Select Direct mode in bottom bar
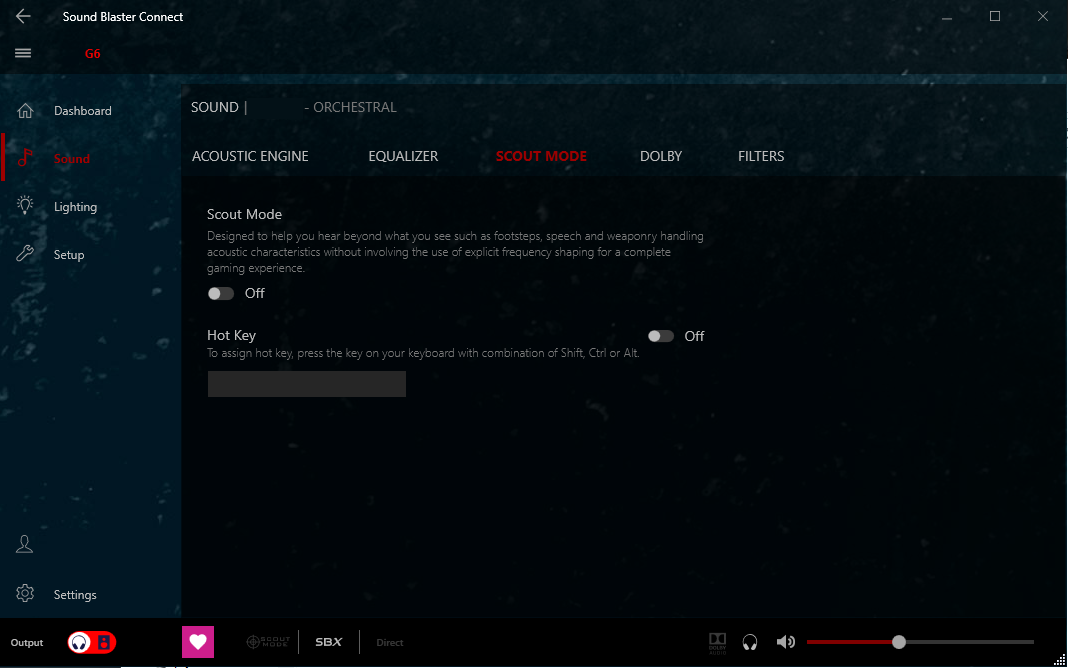The height and width of the screenshot is (668, 1068). click(390, 642)
